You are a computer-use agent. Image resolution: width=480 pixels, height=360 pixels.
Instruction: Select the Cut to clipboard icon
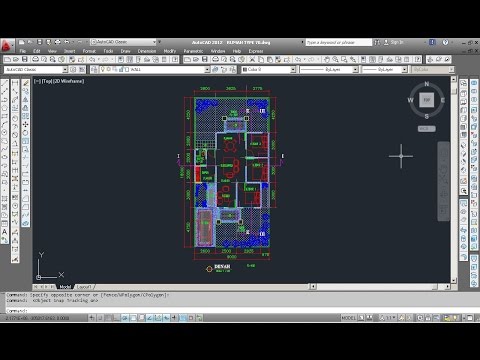[252, 59]
